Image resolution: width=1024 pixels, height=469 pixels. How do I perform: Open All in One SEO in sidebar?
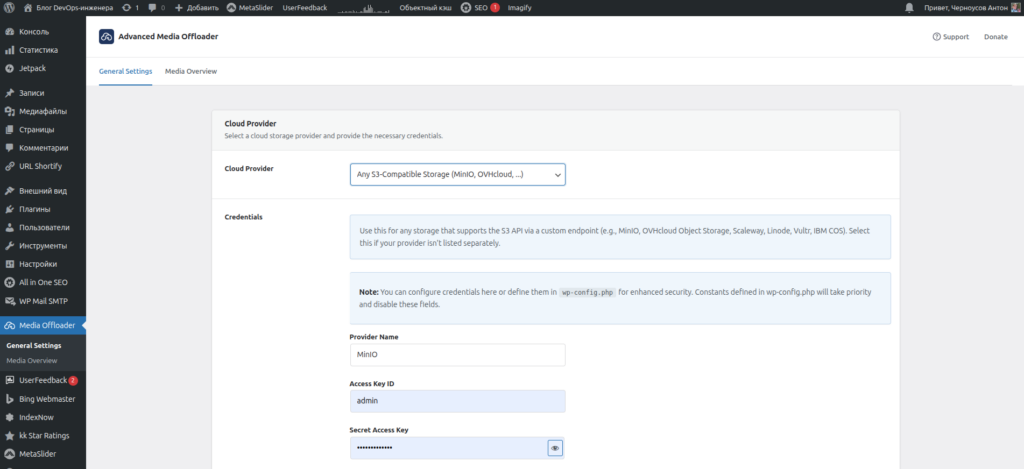pos(42,282)
